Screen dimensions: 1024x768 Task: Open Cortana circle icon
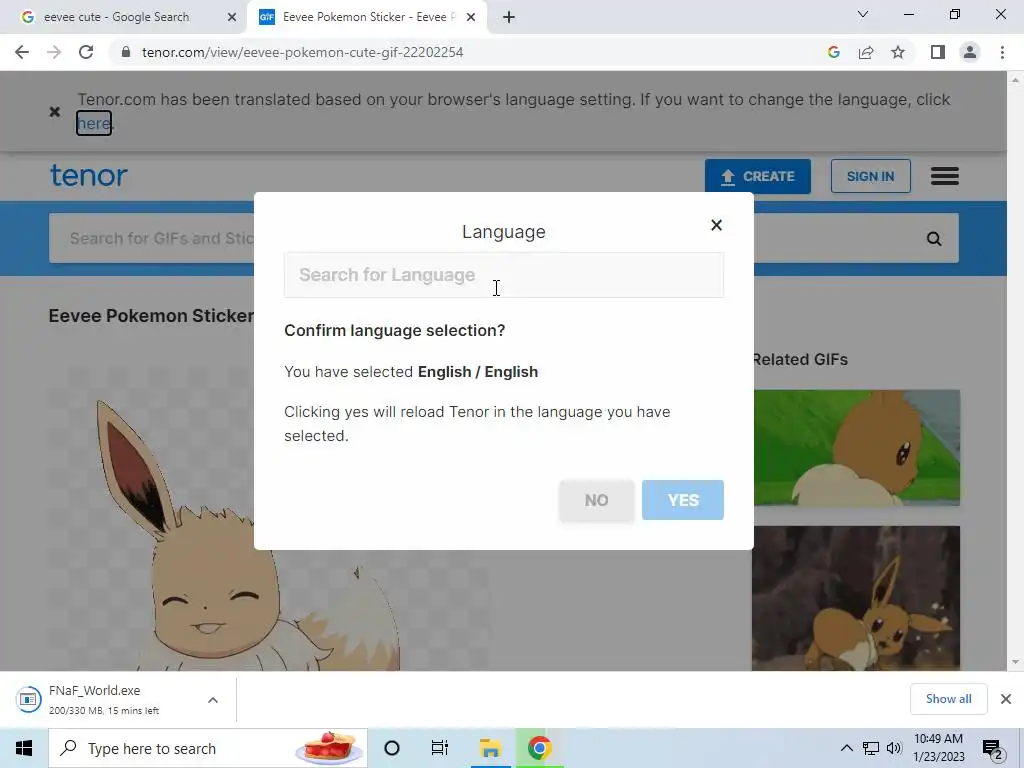coord(392,748)
